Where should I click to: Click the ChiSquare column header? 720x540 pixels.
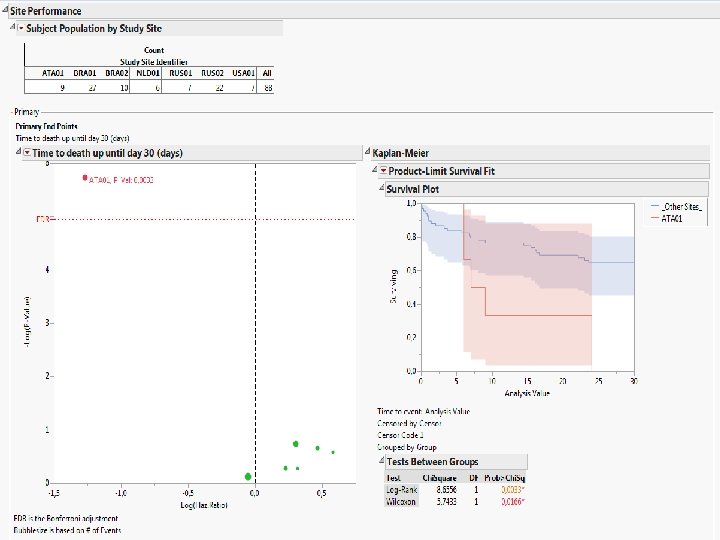(x=439, y=478)
